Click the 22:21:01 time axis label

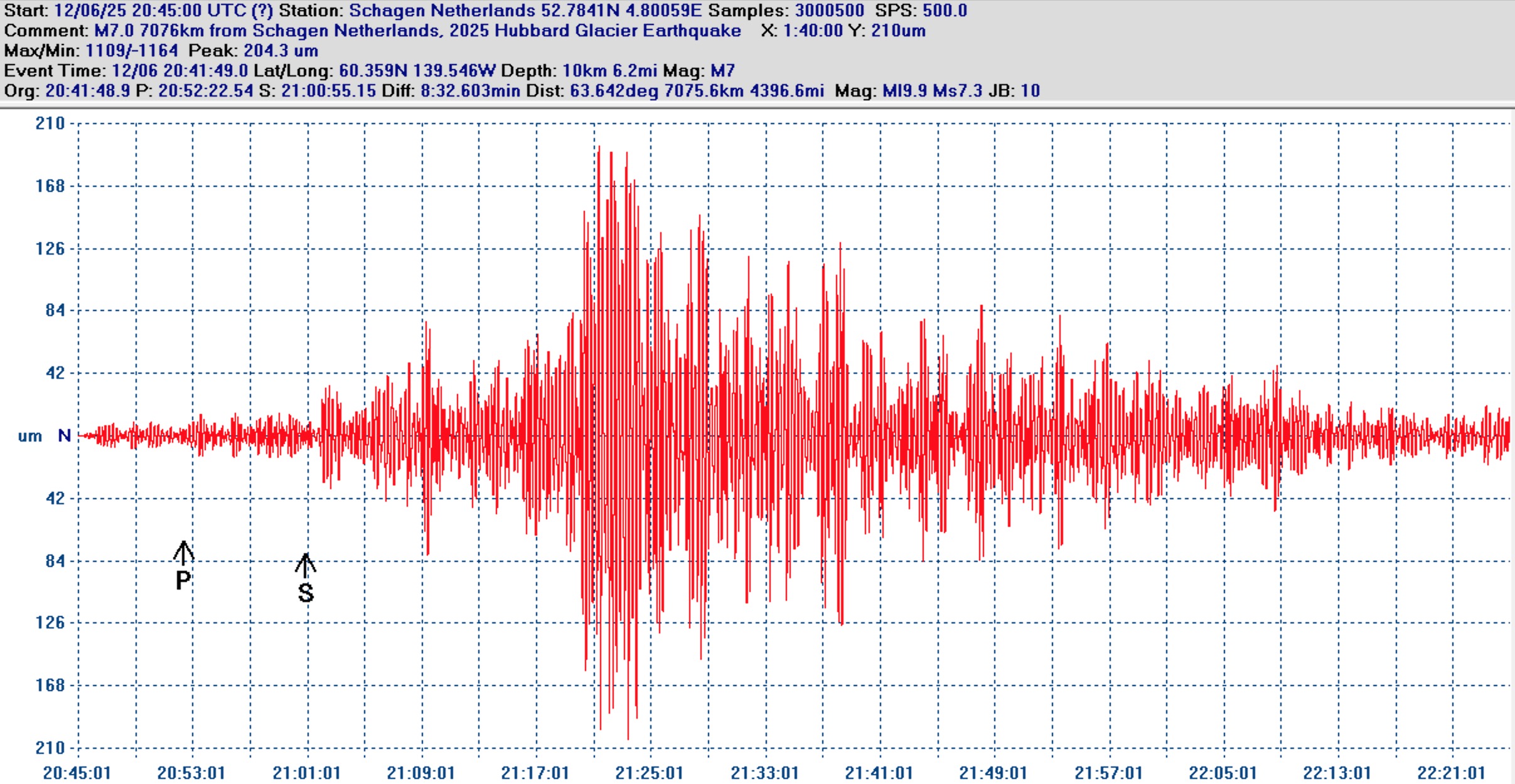click(x=1451, y=773)
